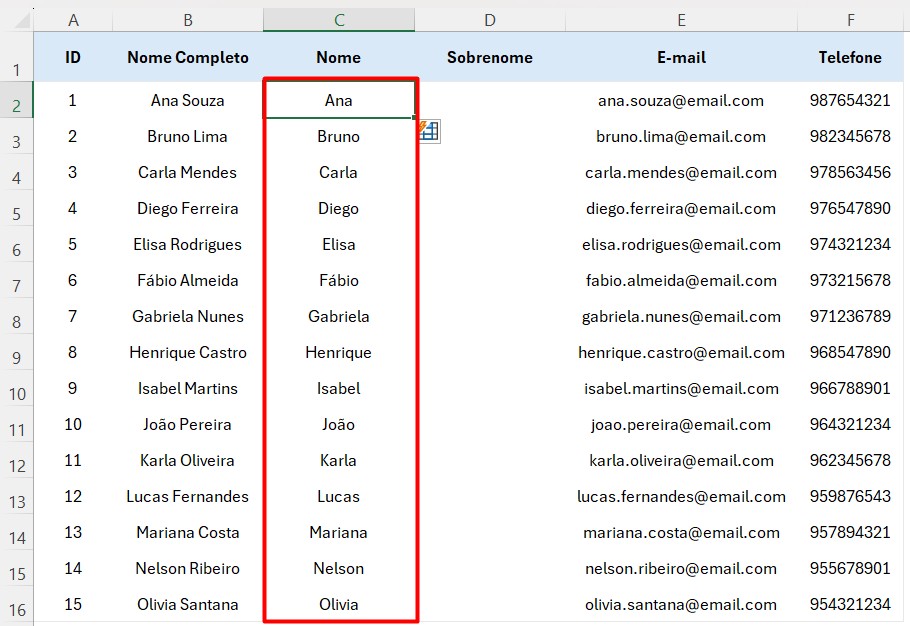This screenshot has height=626, width=910.
Task: Select email 'elisa.rodrigues@email.com'
Action: (x=681, y=244)
